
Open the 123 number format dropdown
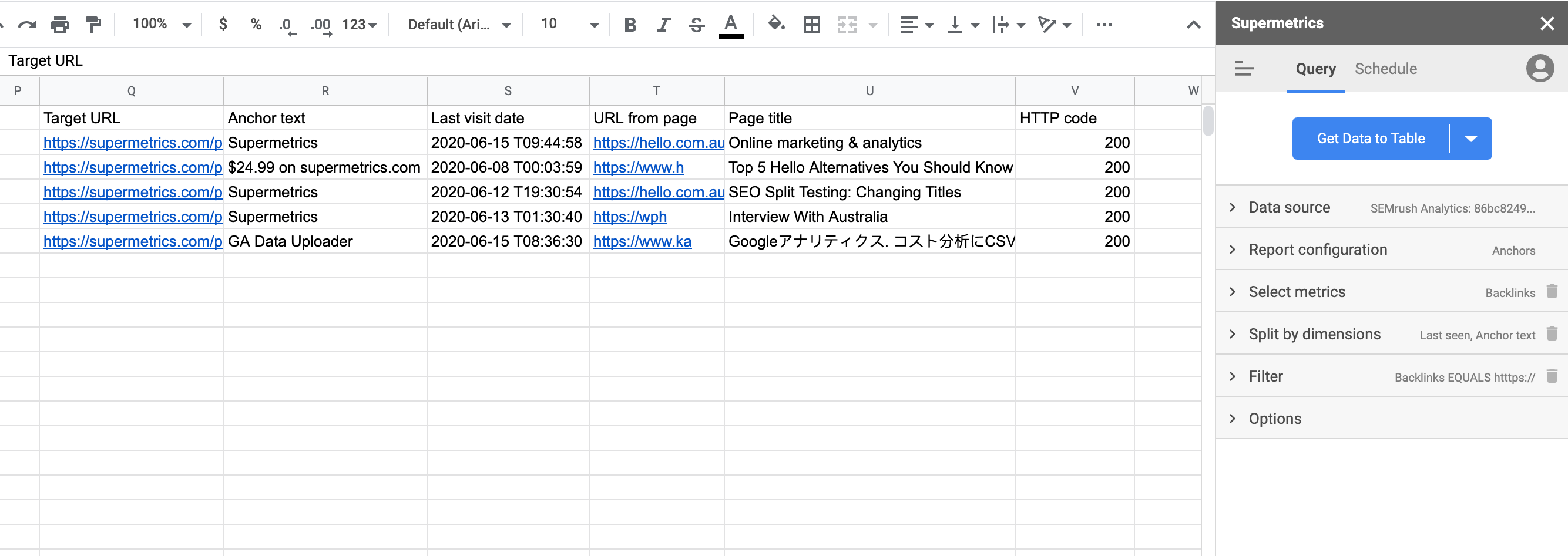click(x=359, y=25)
